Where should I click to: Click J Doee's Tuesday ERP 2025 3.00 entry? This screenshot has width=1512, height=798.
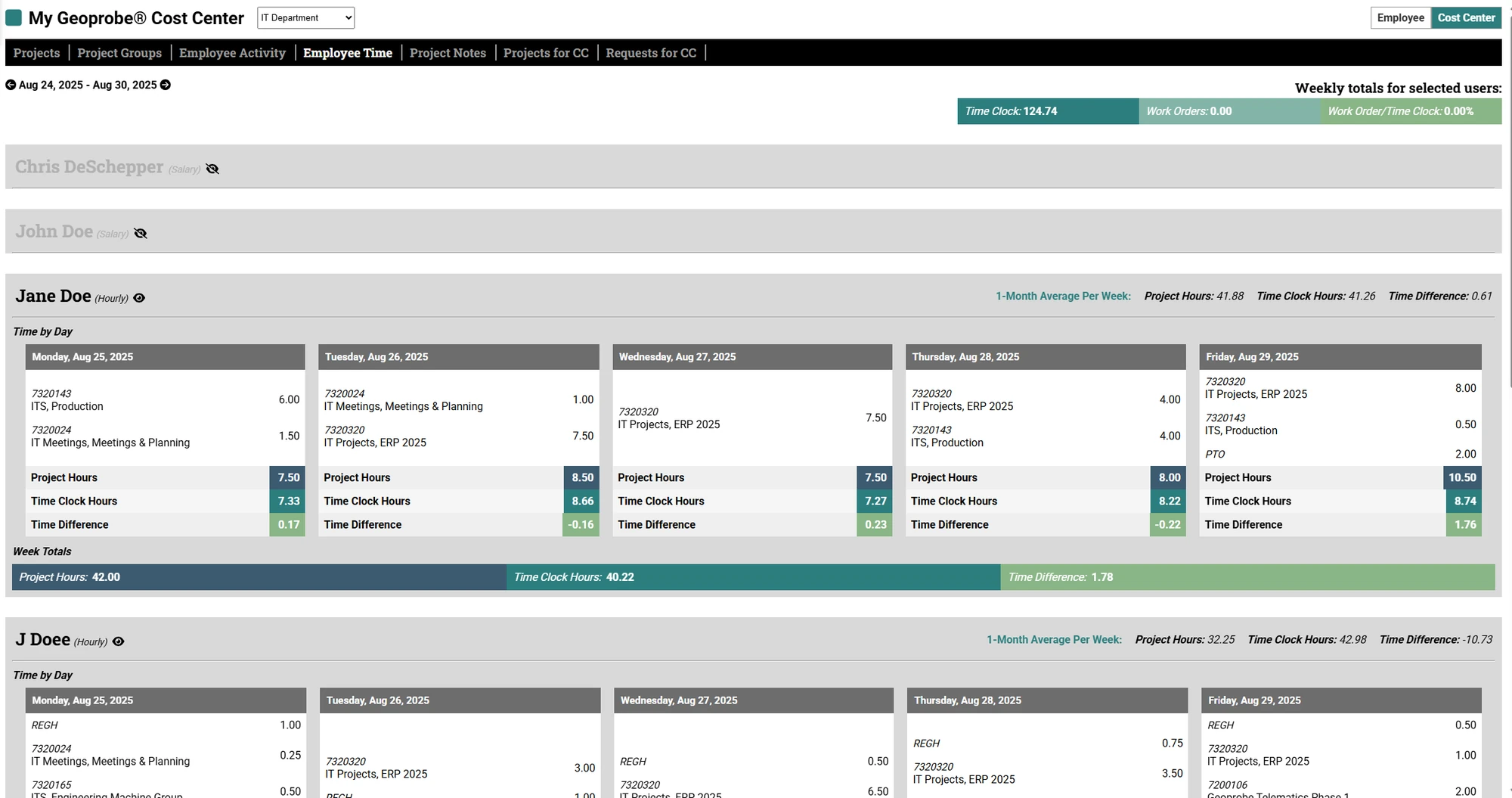tap(460, 768)
